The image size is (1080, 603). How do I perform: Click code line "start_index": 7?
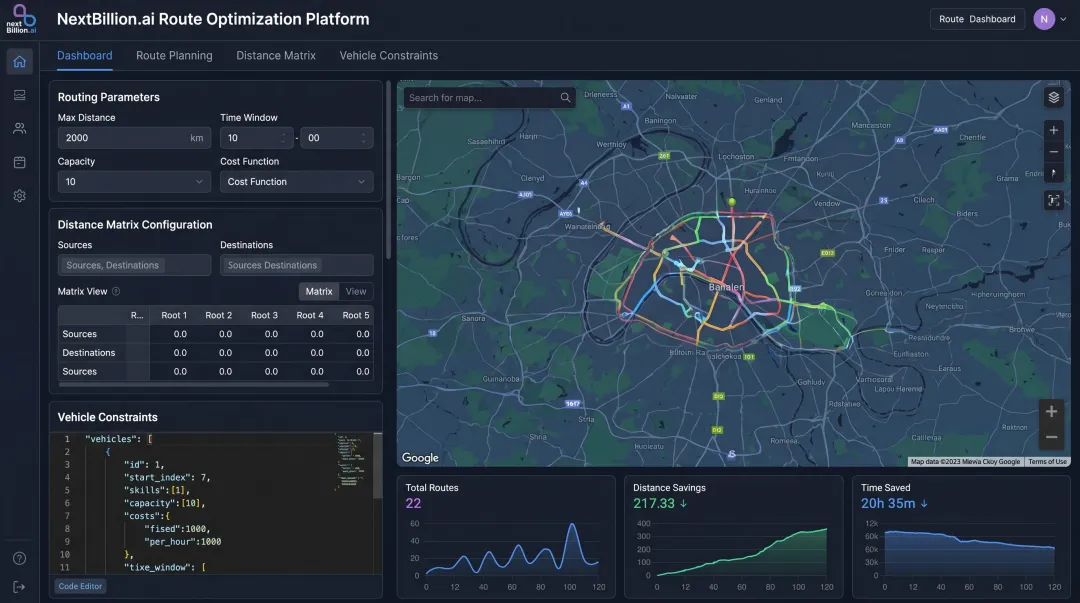click(x=167, y=478)
